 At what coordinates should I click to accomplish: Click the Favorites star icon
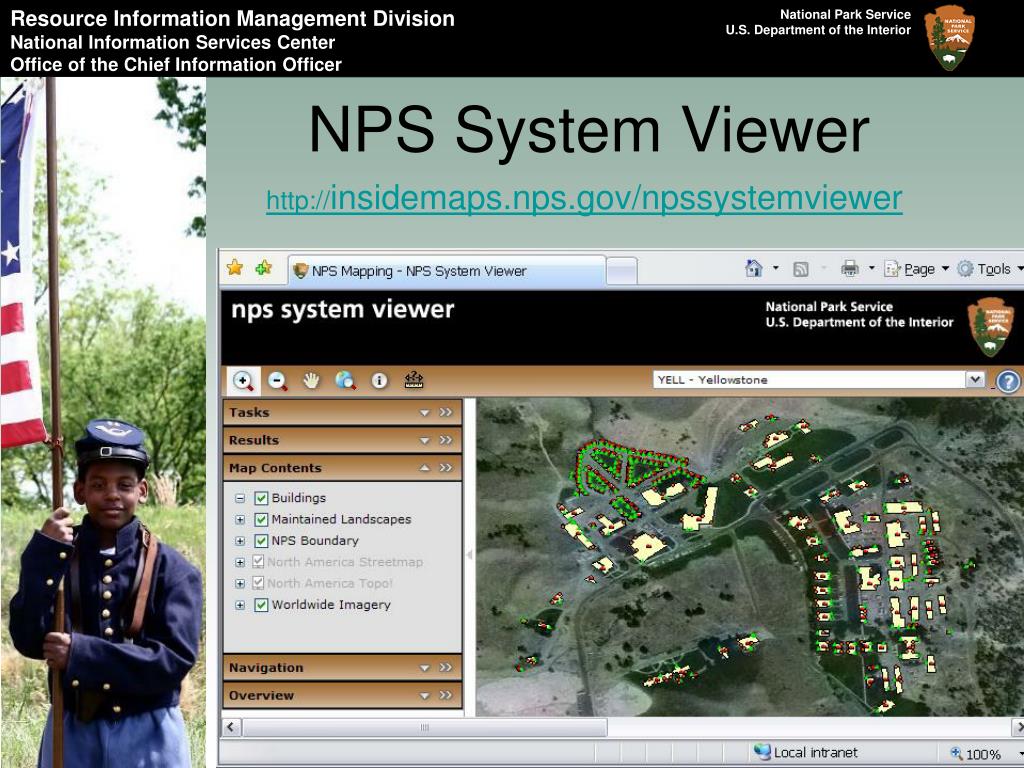(234, 268)
